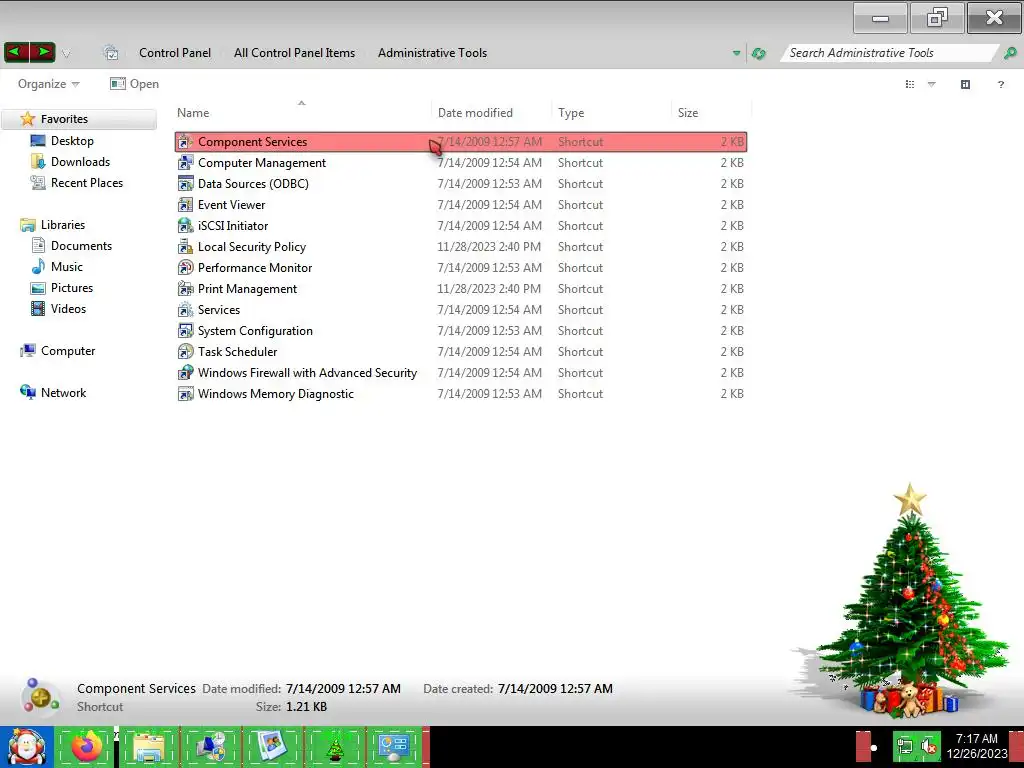Sort by Date modified column header
Viewport: 1024px width, 768px height.
pos(491,112)
